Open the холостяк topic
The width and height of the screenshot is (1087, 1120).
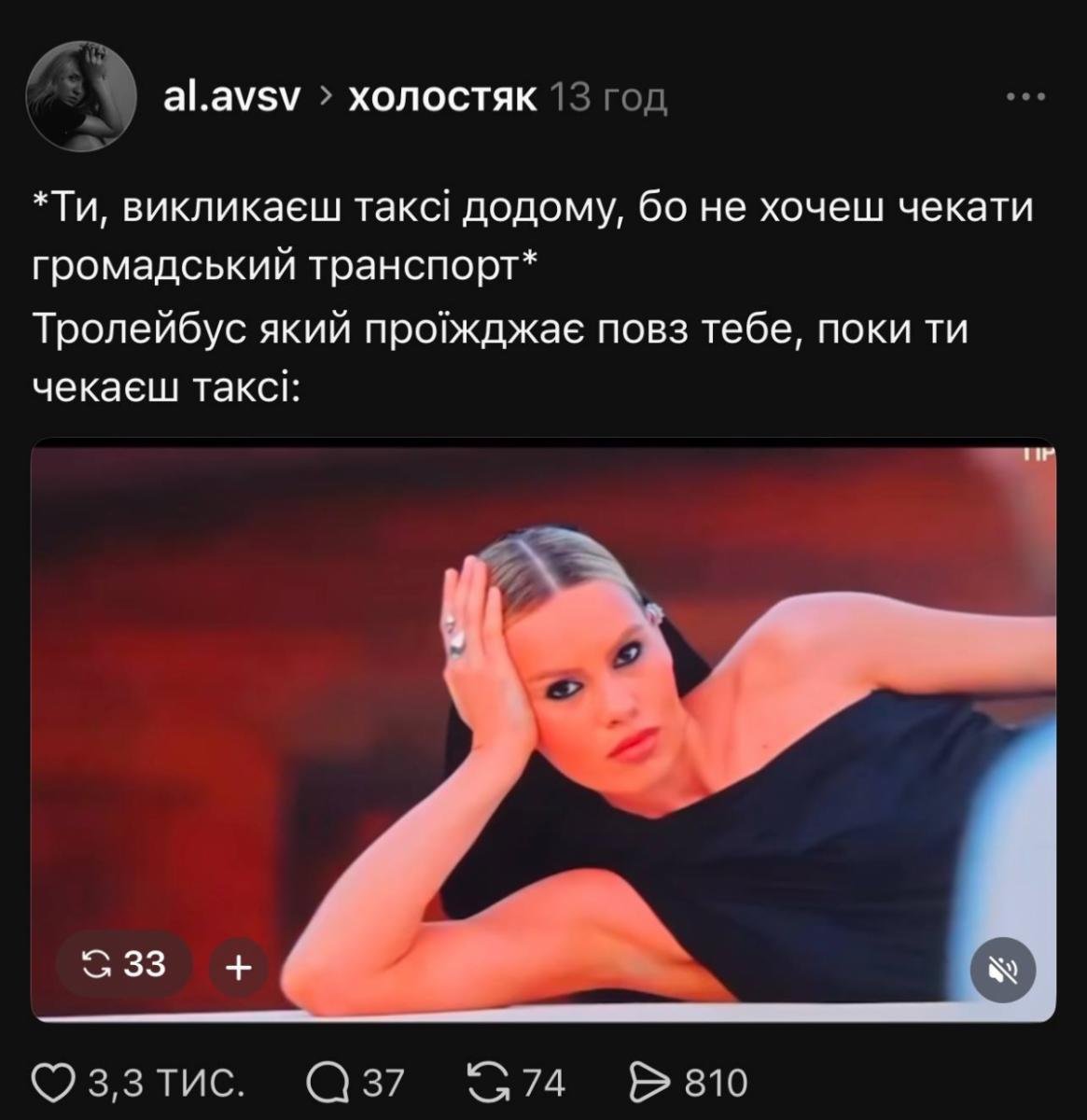coord(442,97)
